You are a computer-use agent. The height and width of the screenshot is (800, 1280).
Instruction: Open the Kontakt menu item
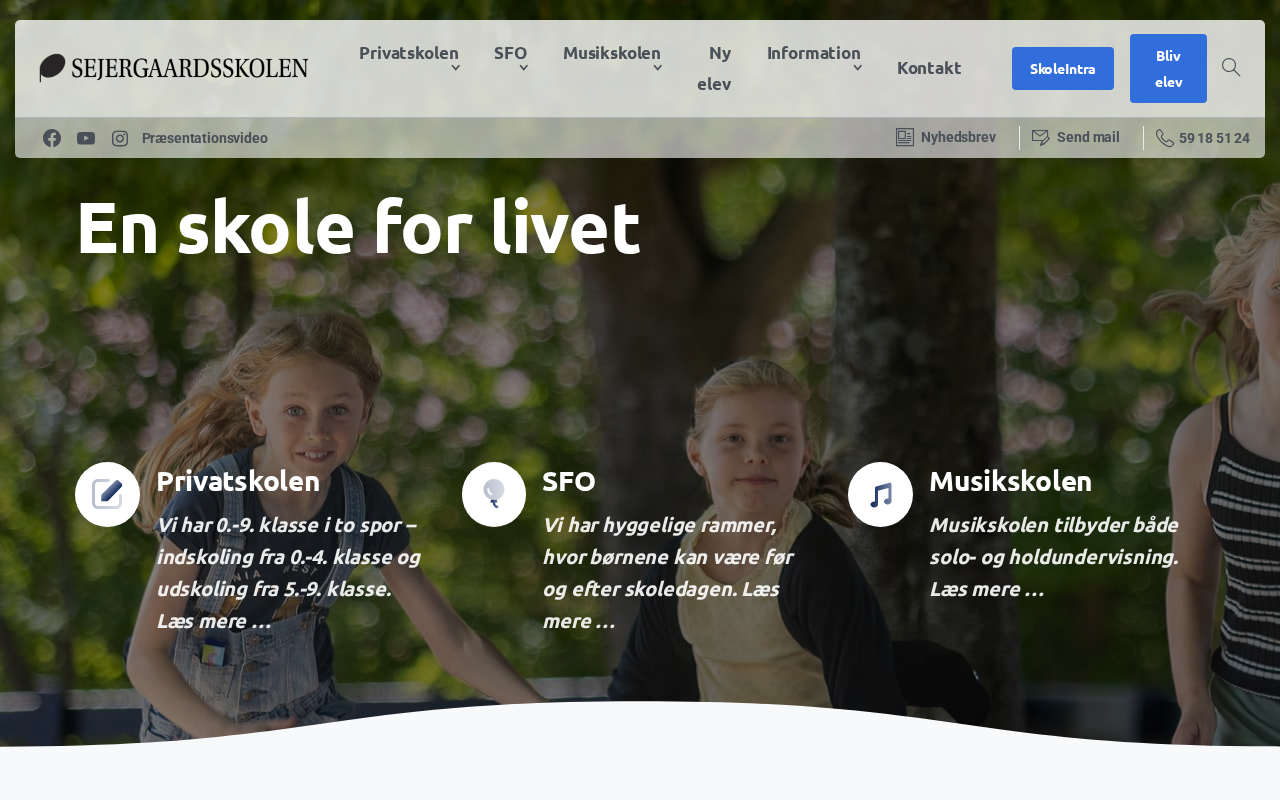929,68
